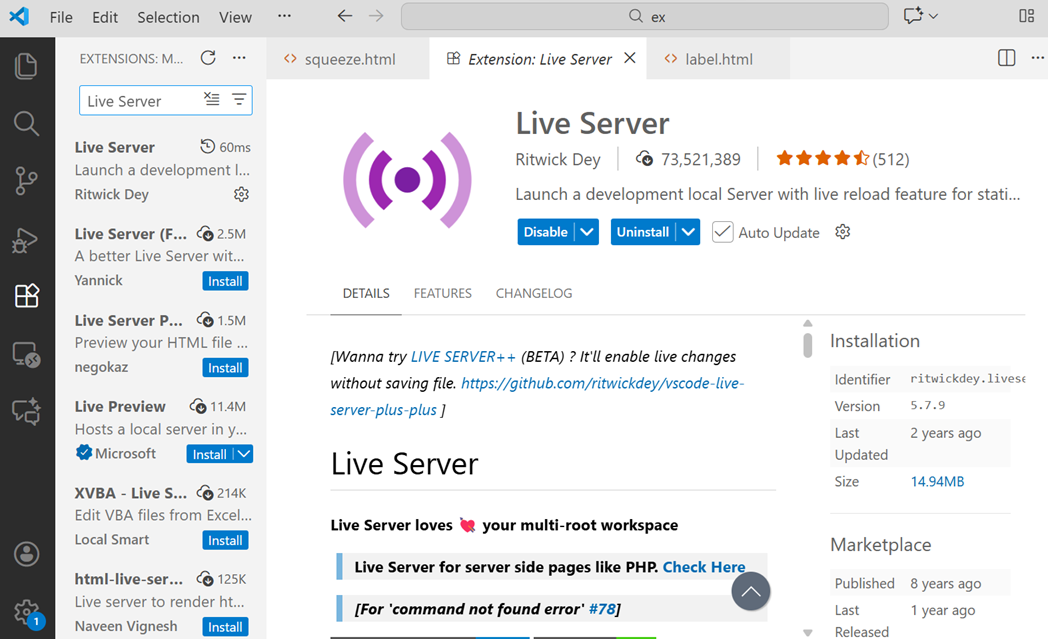Open the vscode-live-server-plus-plus GitHub link
This screenshot has height=639, width=1048.
coord(602,383)
